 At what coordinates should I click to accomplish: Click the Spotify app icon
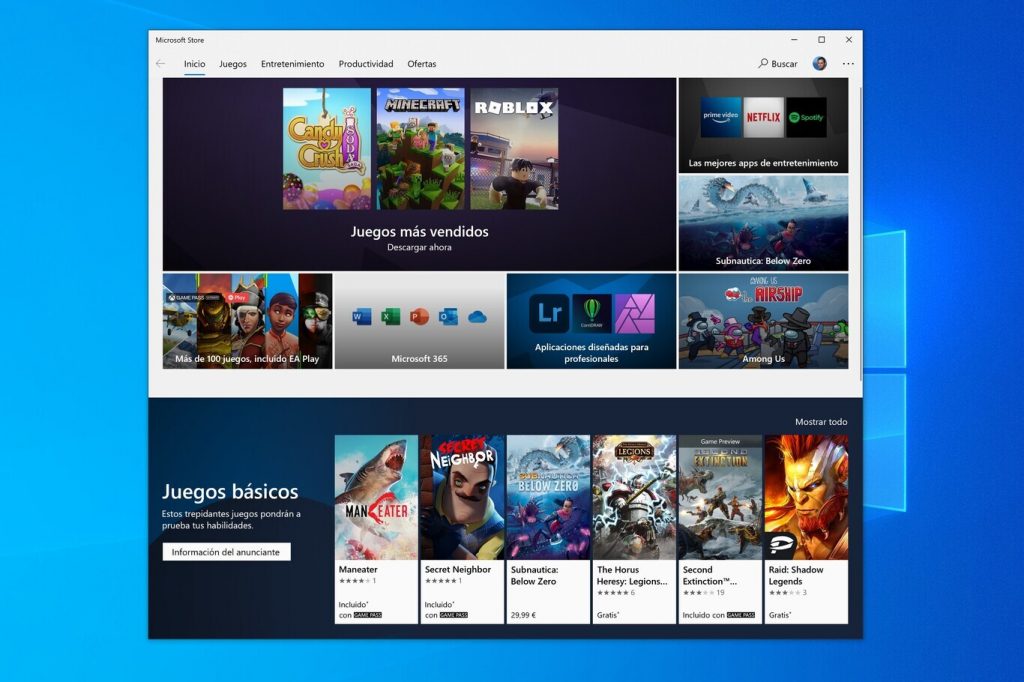pos(806,117)
